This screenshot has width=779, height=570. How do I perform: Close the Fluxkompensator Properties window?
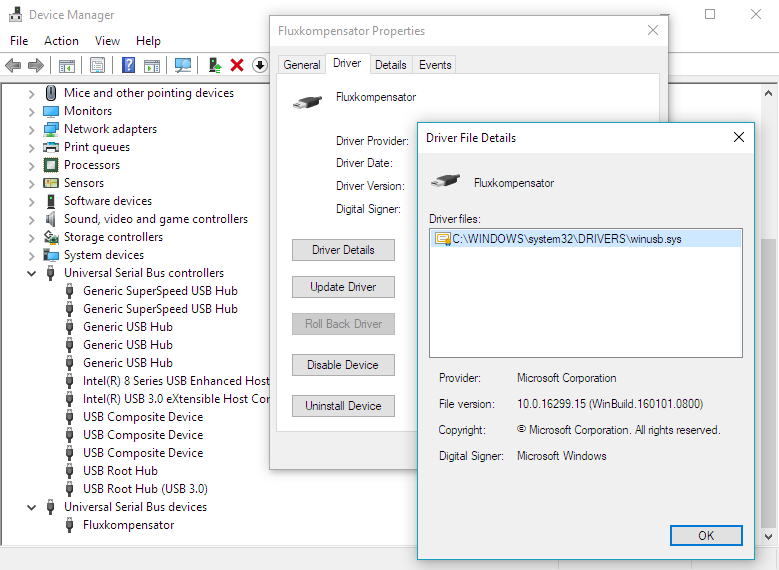653,30
